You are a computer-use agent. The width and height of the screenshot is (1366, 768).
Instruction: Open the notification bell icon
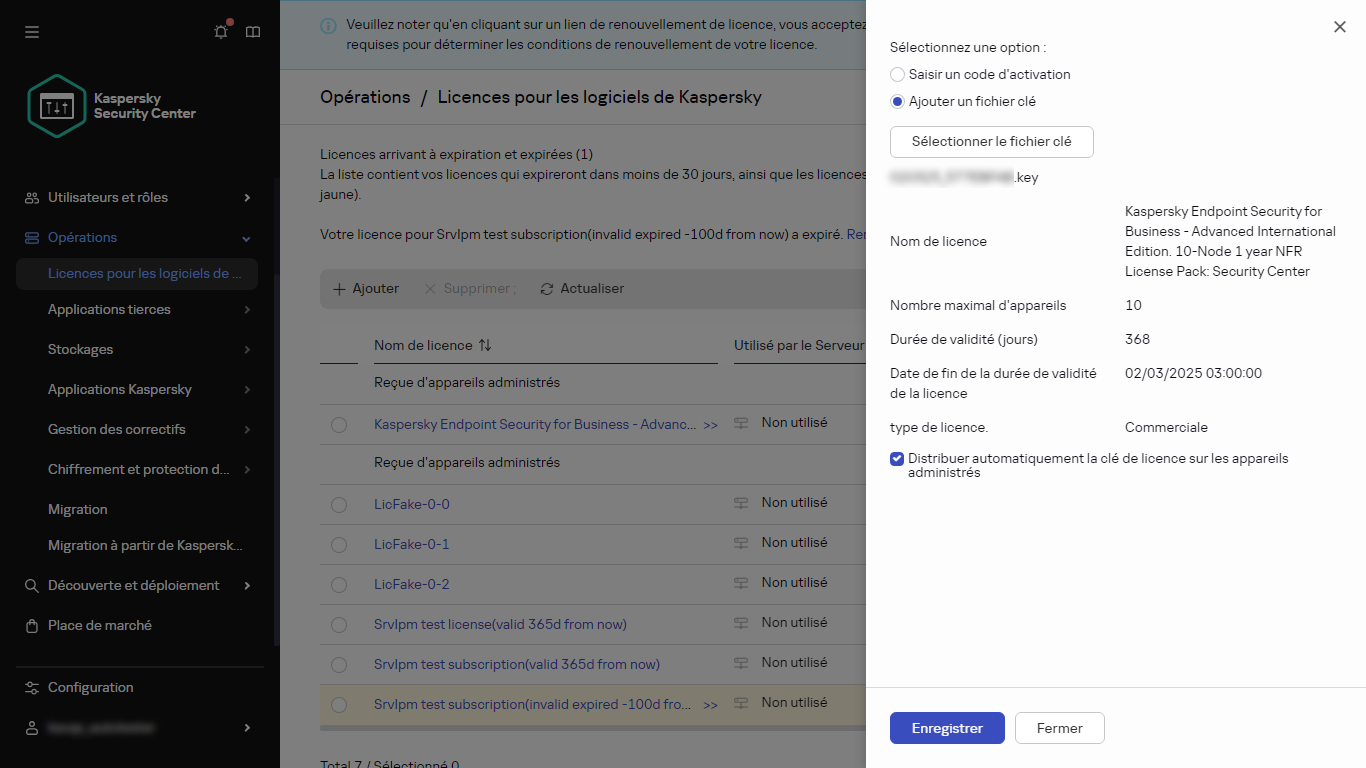[220, 31]
